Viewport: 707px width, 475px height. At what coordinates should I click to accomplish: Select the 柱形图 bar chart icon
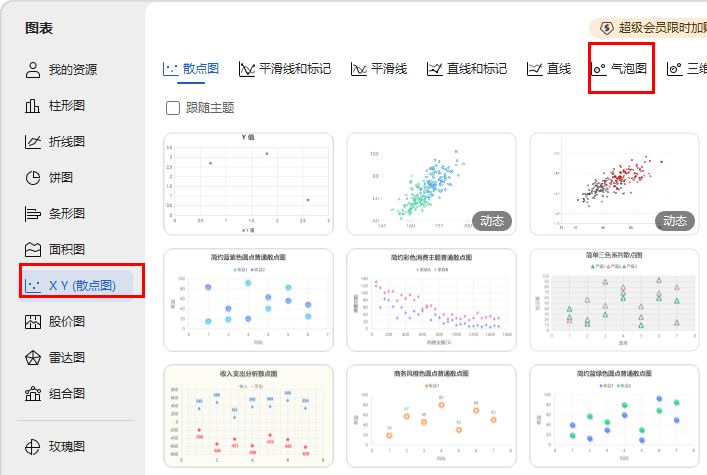[33, 106]
